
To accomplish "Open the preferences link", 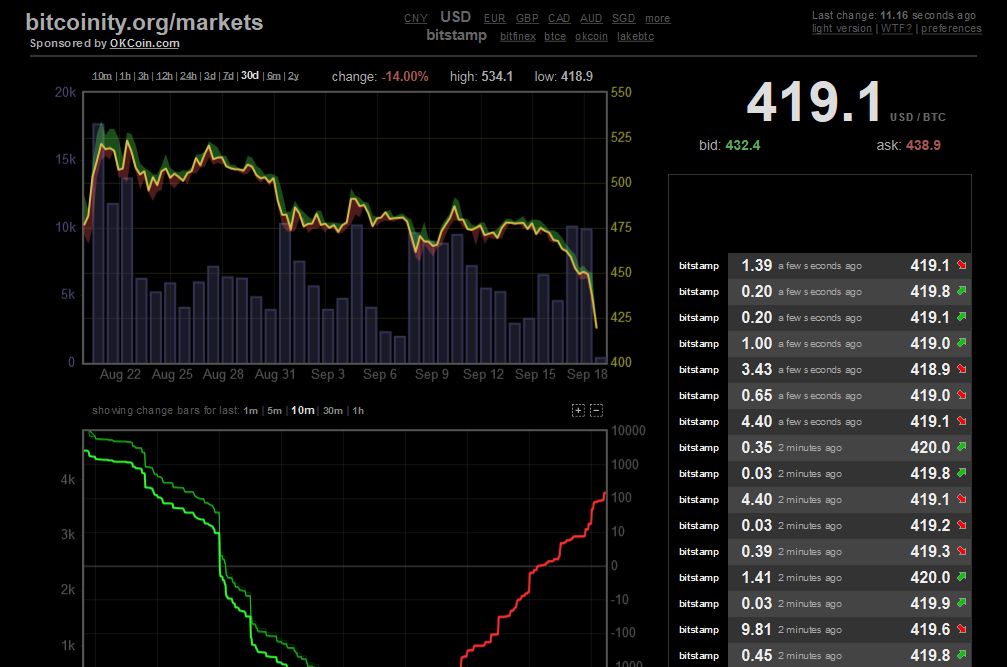I will coord(951,28).
